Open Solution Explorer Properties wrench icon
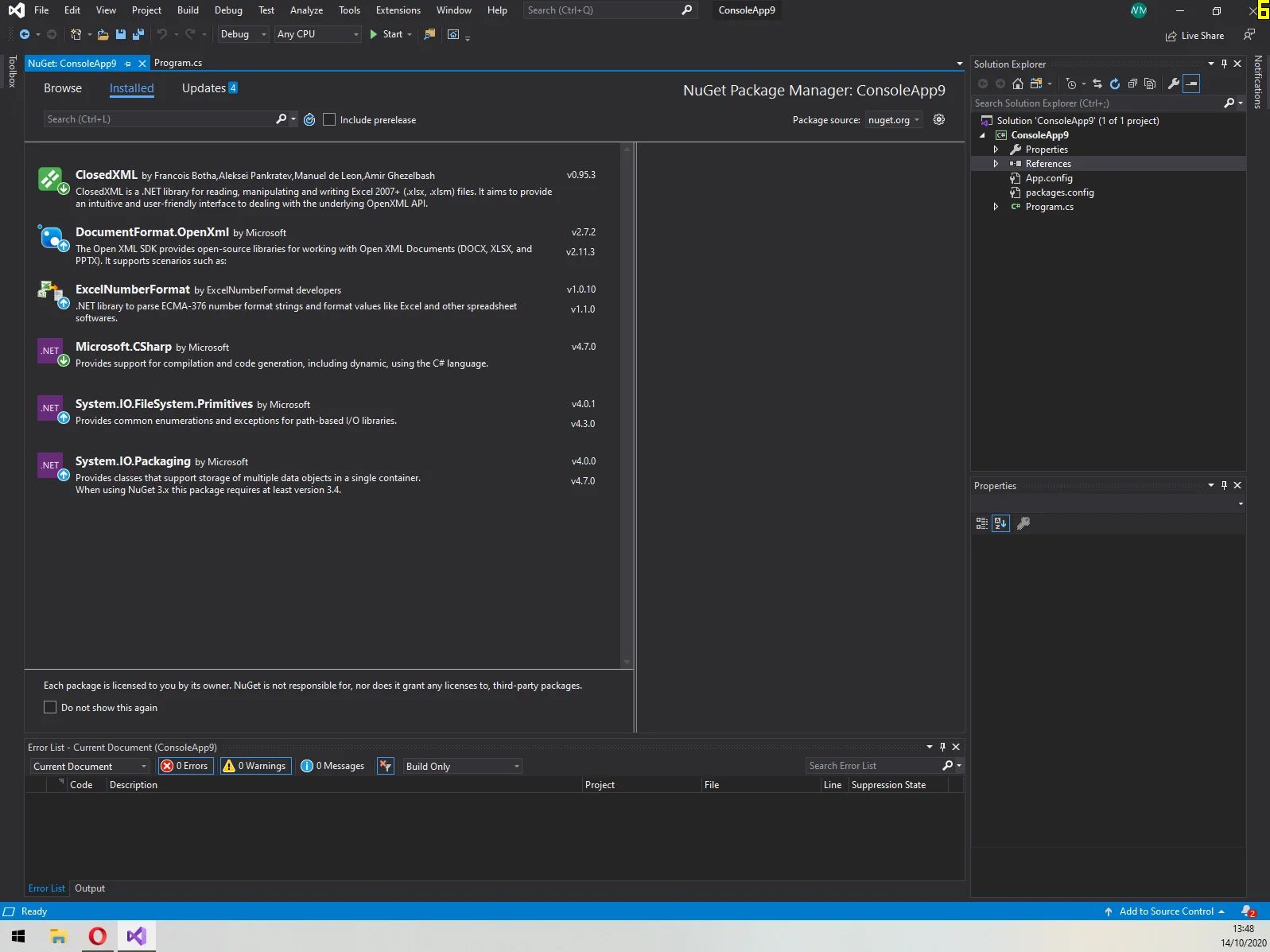 pos(1174,84)
